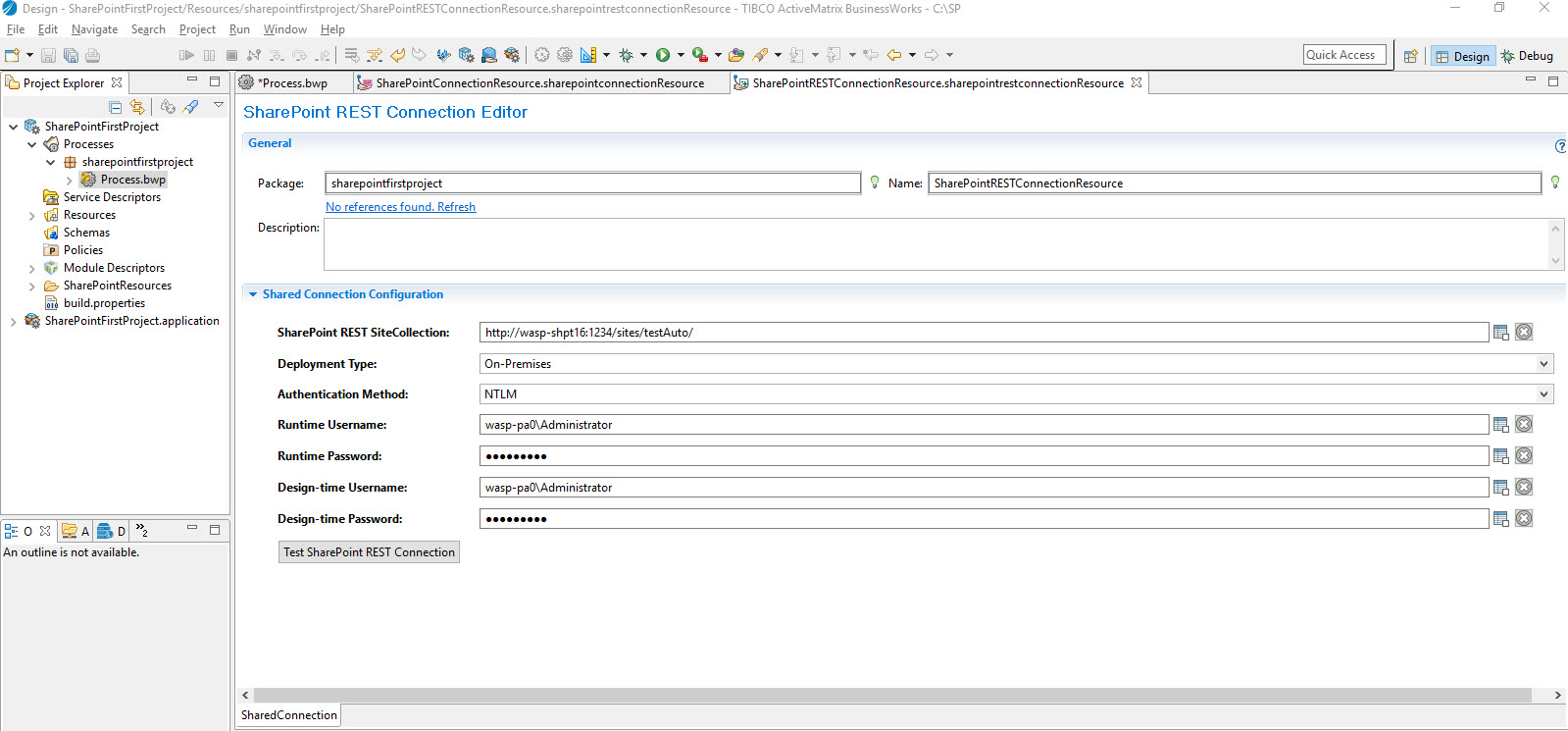Image resolution: width=1568 pixels, height=731 pixels.
Task: Switch to the Debug perspective
Action: pos(1527,56)
